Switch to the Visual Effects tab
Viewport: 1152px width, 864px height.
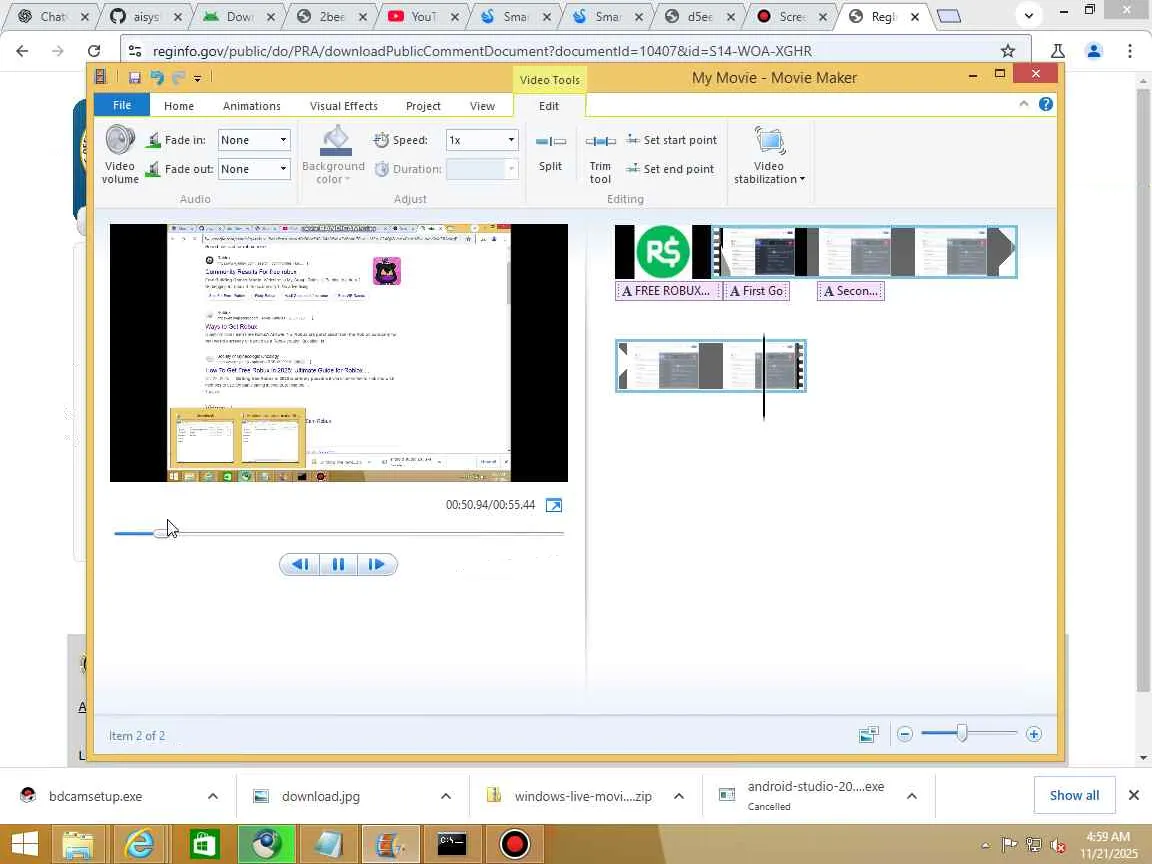click(344, 106)
